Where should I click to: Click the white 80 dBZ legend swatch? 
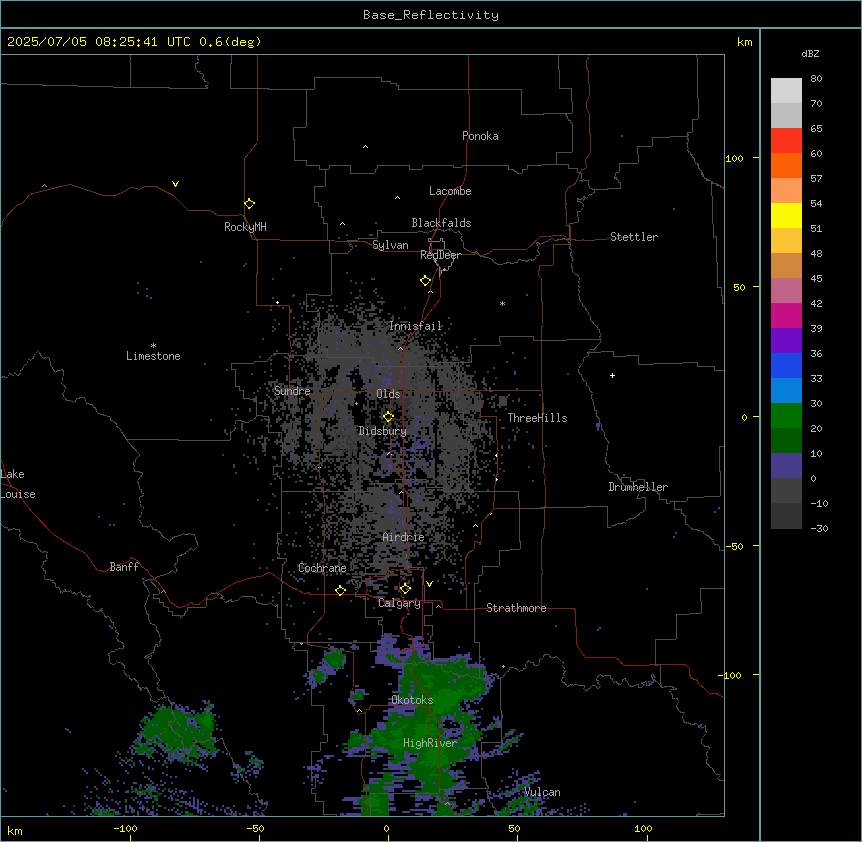786,91
